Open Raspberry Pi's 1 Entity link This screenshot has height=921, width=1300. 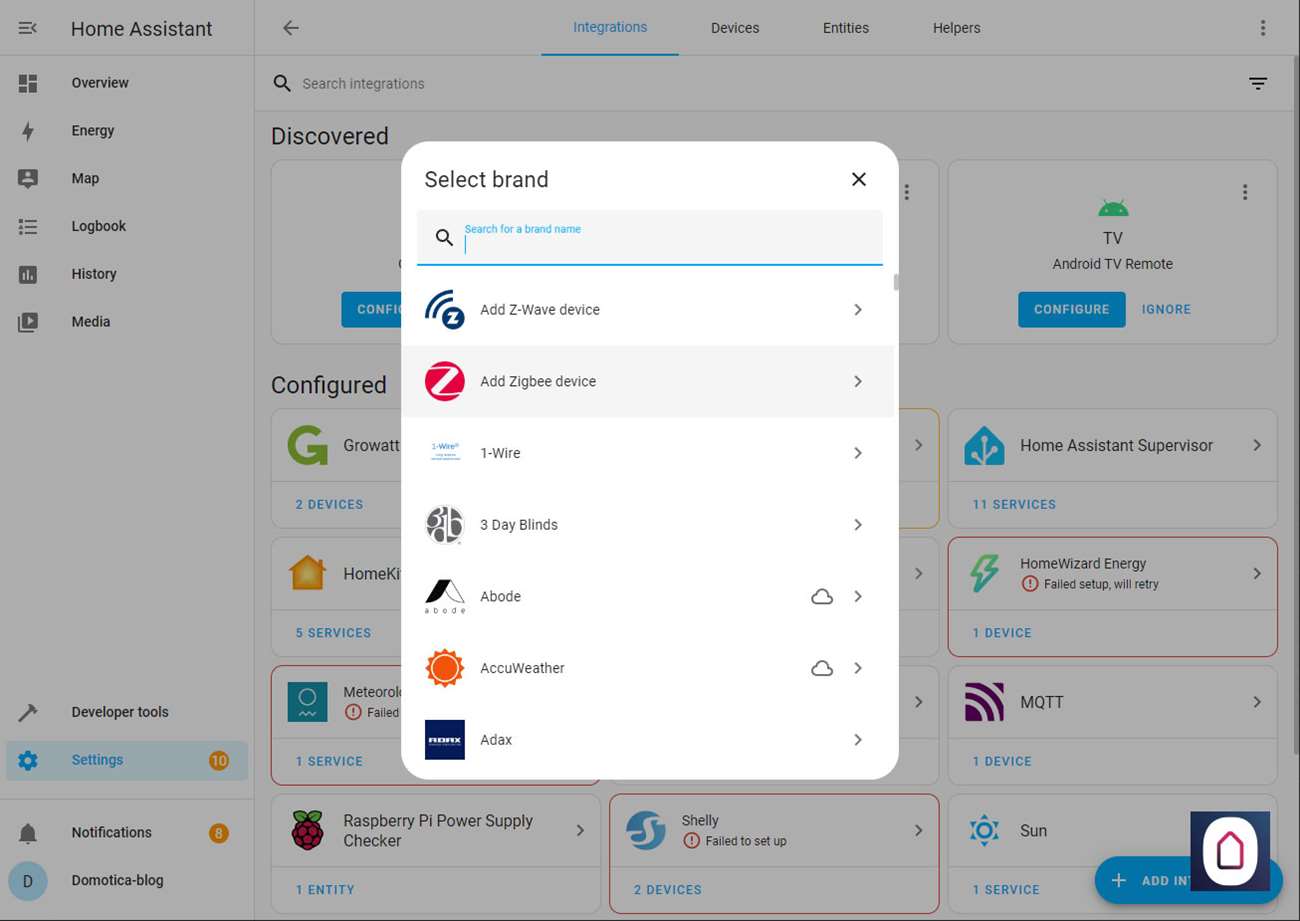[x=325, y=890]
